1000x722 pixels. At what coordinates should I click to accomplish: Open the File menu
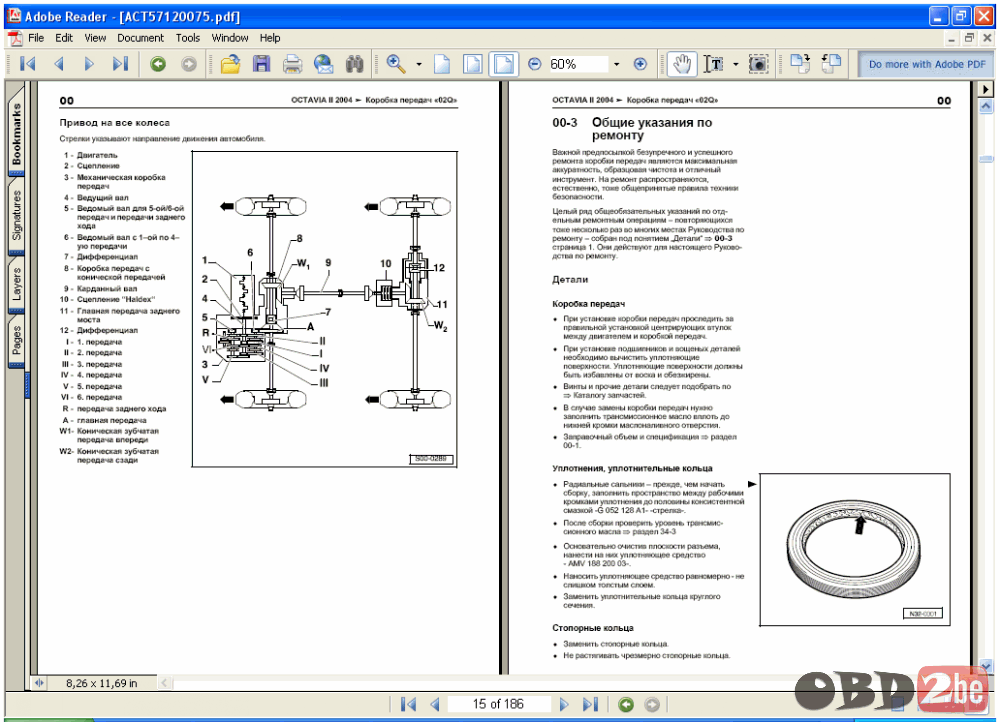(x=36, y=38)
